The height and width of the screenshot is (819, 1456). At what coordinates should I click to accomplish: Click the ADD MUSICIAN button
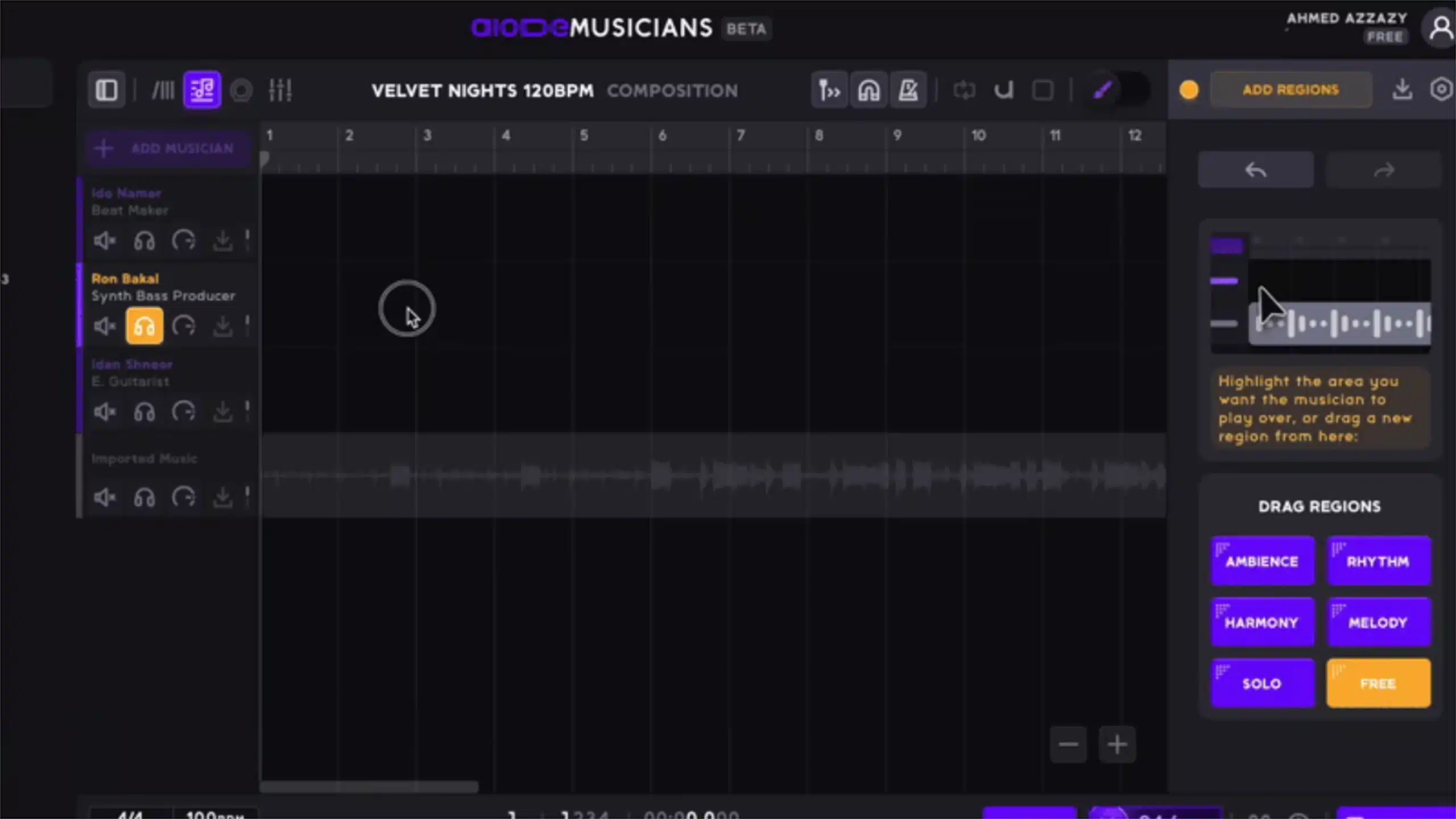click(x=167, y=148)
